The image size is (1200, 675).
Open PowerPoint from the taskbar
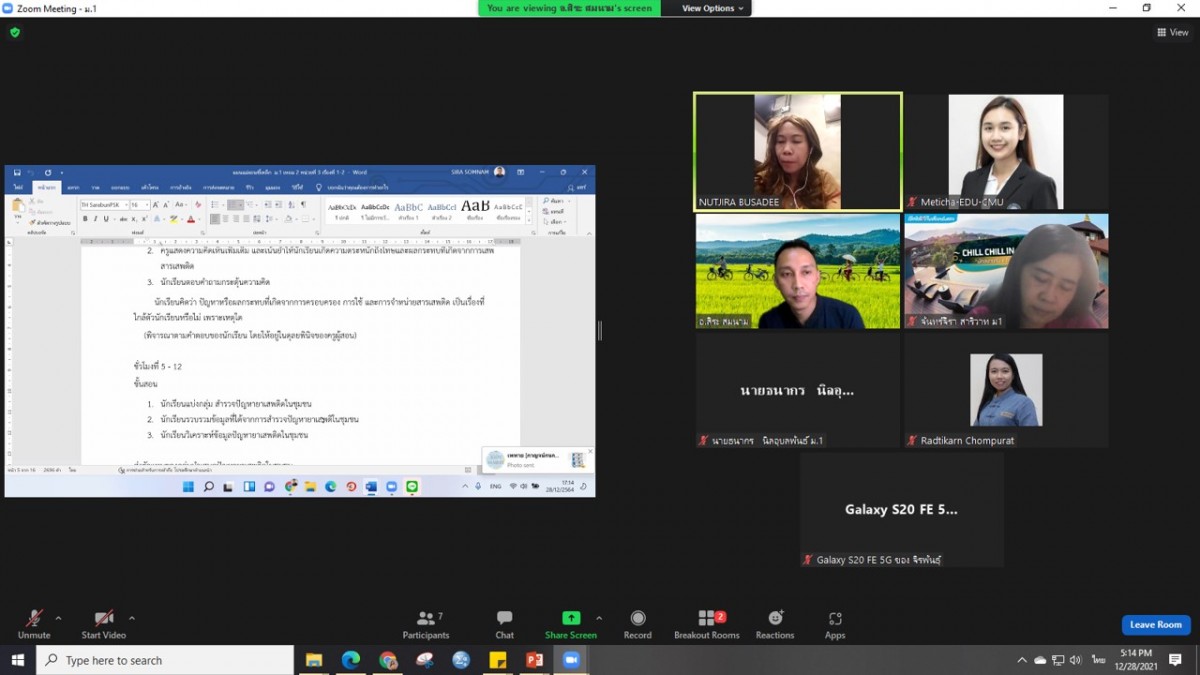(535, 660)
